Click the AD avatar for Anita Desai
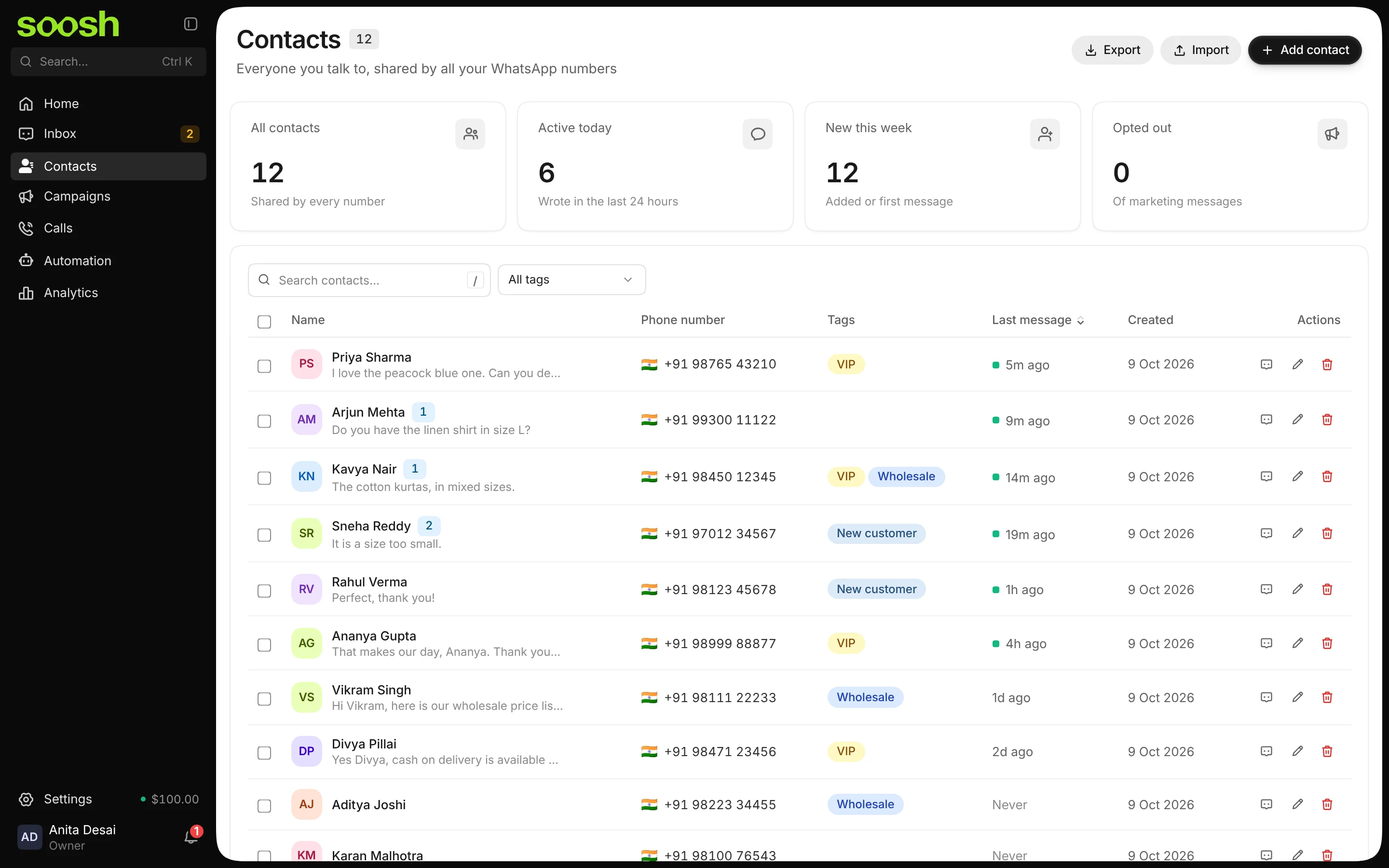The image size is (1389, 868). click(29, 837)
